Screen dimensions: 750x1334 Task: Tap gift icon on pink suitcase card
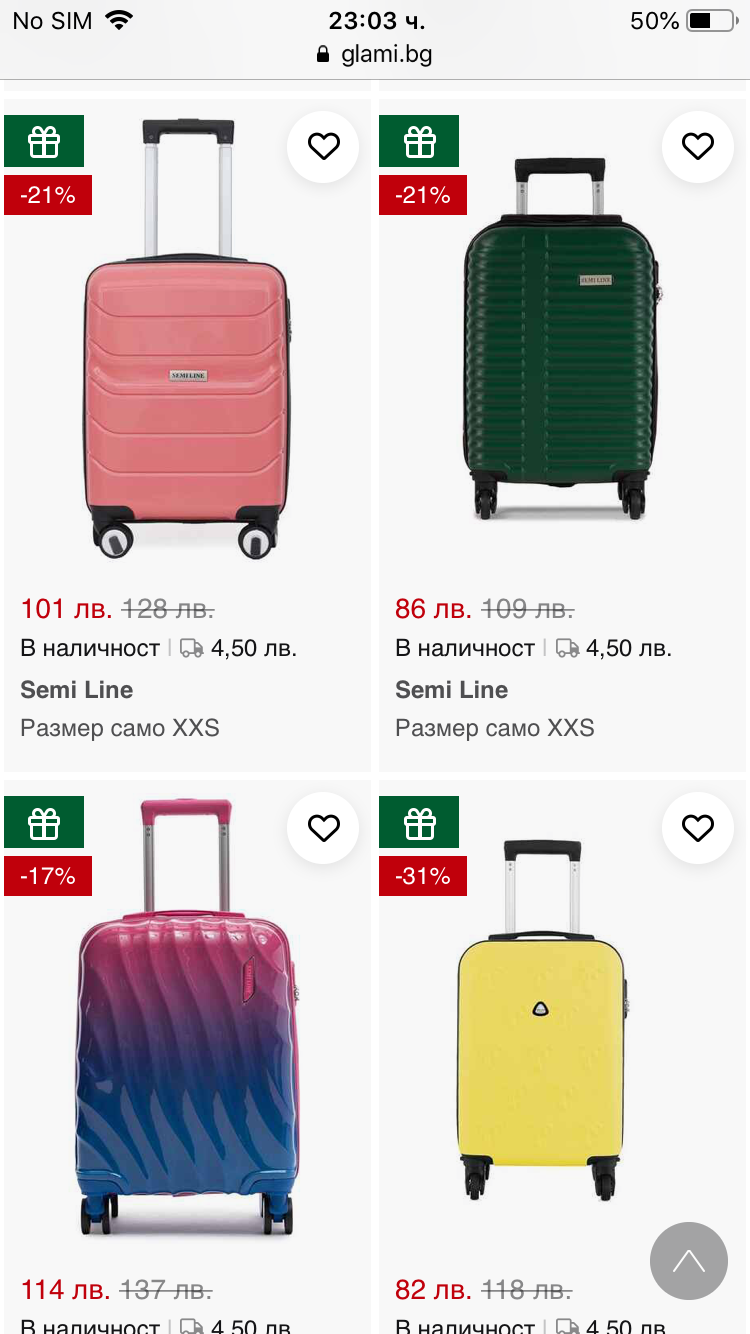(44, 141)
